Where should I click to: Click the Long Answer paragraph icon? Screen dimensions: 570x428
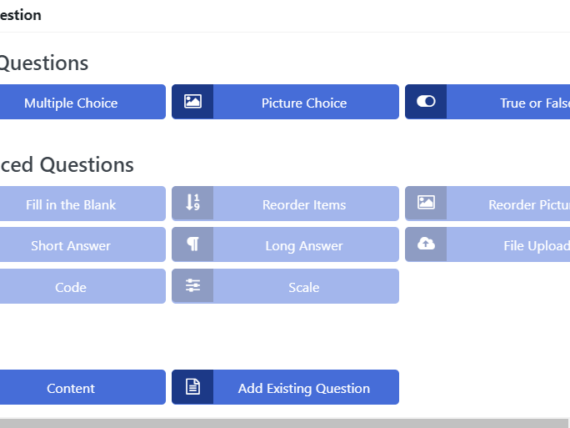[x=193, y=244]
